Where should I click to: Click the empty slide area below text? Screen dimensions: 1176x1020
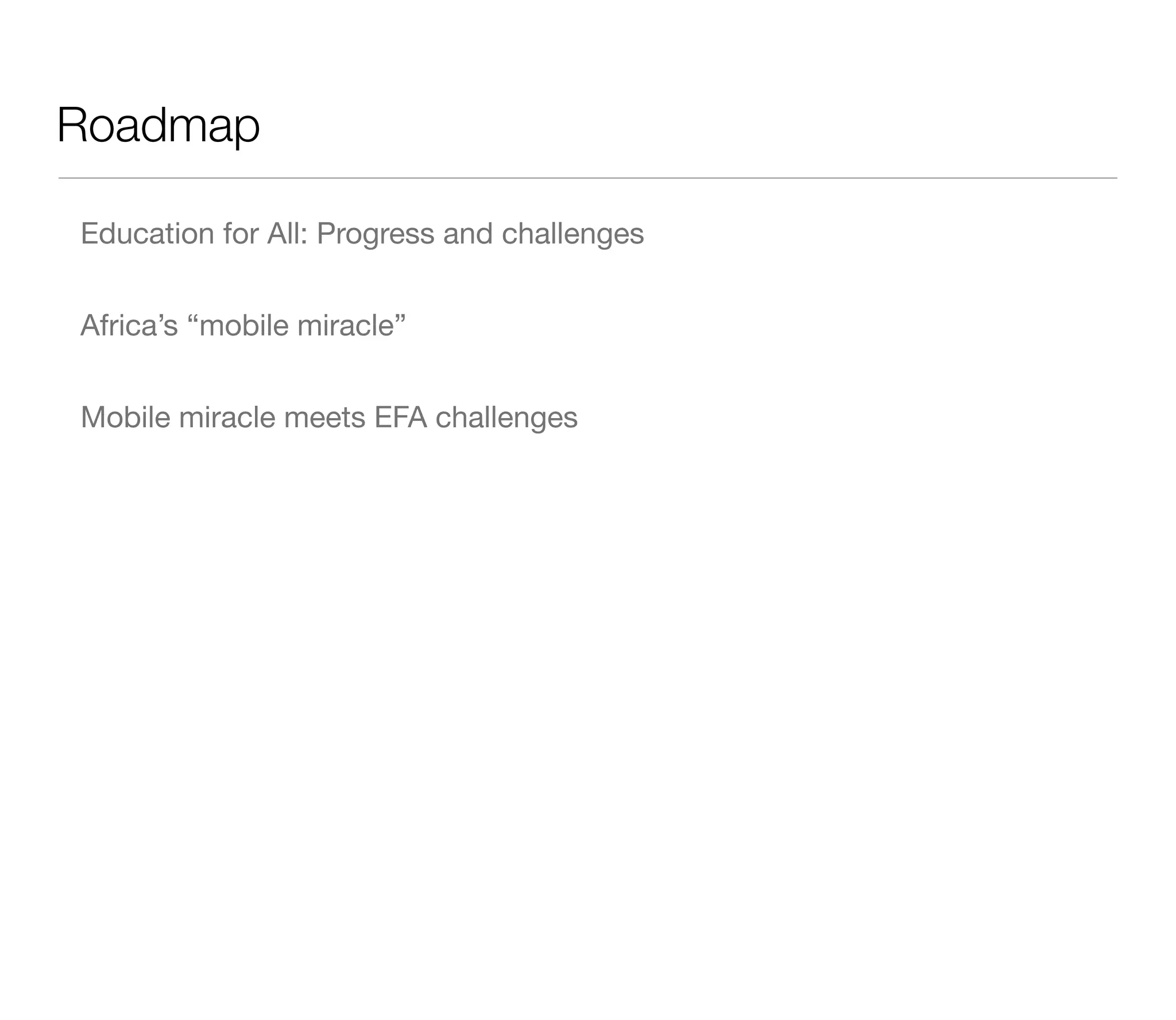click(587, 718)
